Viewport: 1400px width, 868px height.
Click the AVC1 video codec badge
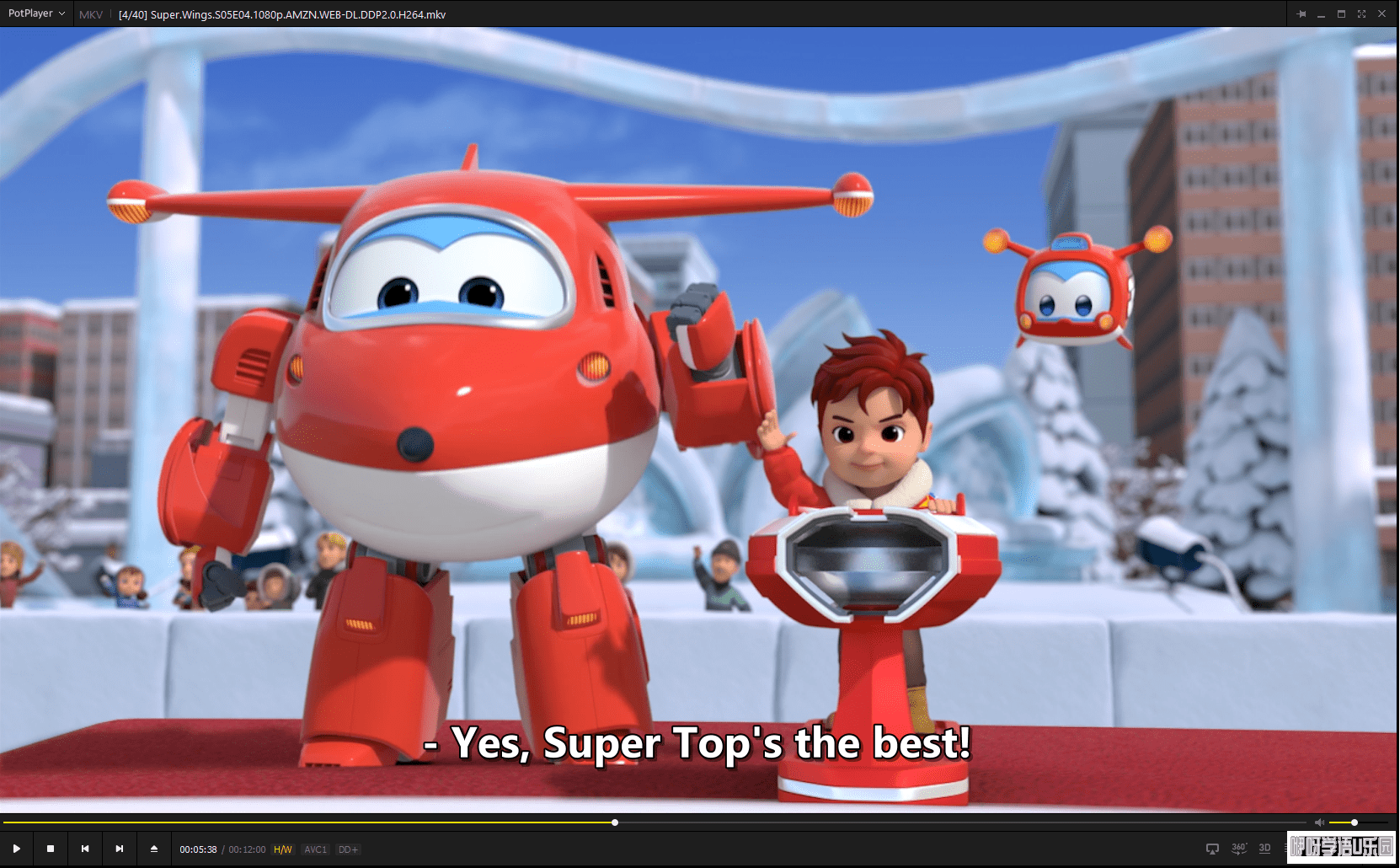[315, 849]
